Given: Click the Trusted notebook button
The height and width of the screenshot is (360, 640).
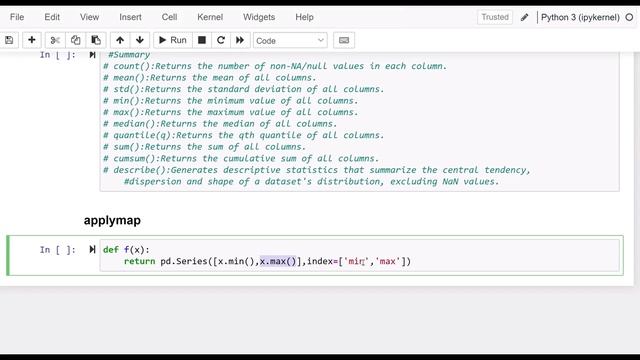Looking at the screenshot, I should [x=495, y=17].
